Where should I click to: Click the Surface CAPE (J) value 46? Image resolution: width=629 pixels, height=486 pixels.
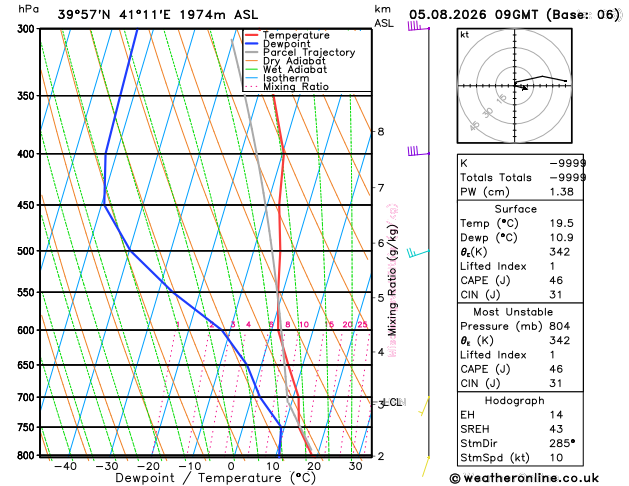pyautogui.click(x=556, y=280)
